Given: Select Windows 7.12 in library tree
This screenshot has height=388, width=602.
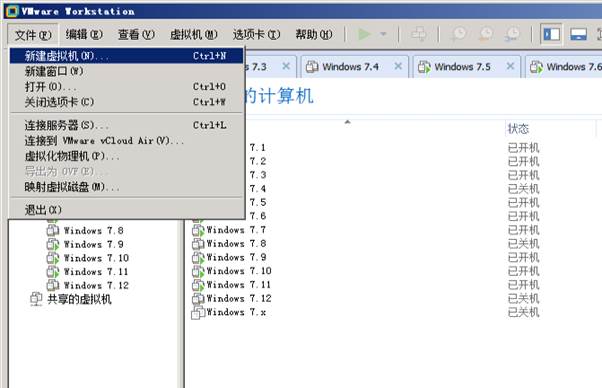Looking at the screenshot, I should coord(96,286).
